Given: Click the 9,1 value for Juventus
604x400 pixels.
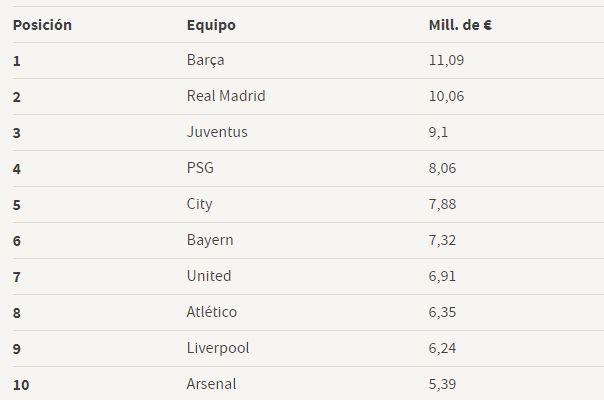Looking at the screenshot, I should click(x=438, y=132).
